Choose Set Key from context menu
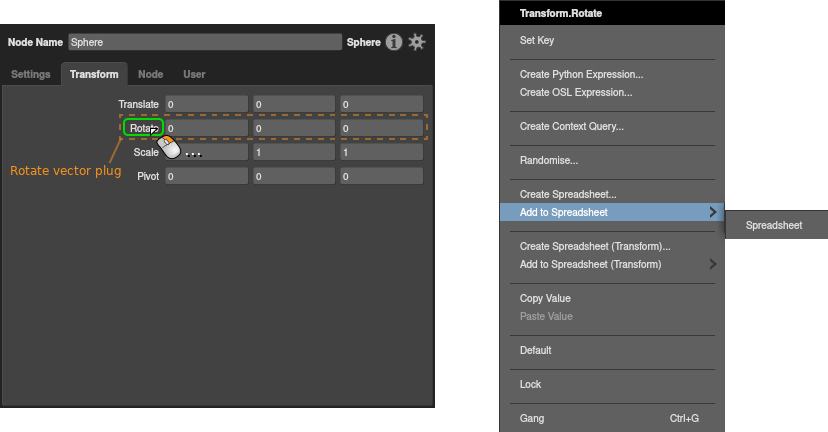The width and height of the screenshot is (828, 432). pos(537,41)
